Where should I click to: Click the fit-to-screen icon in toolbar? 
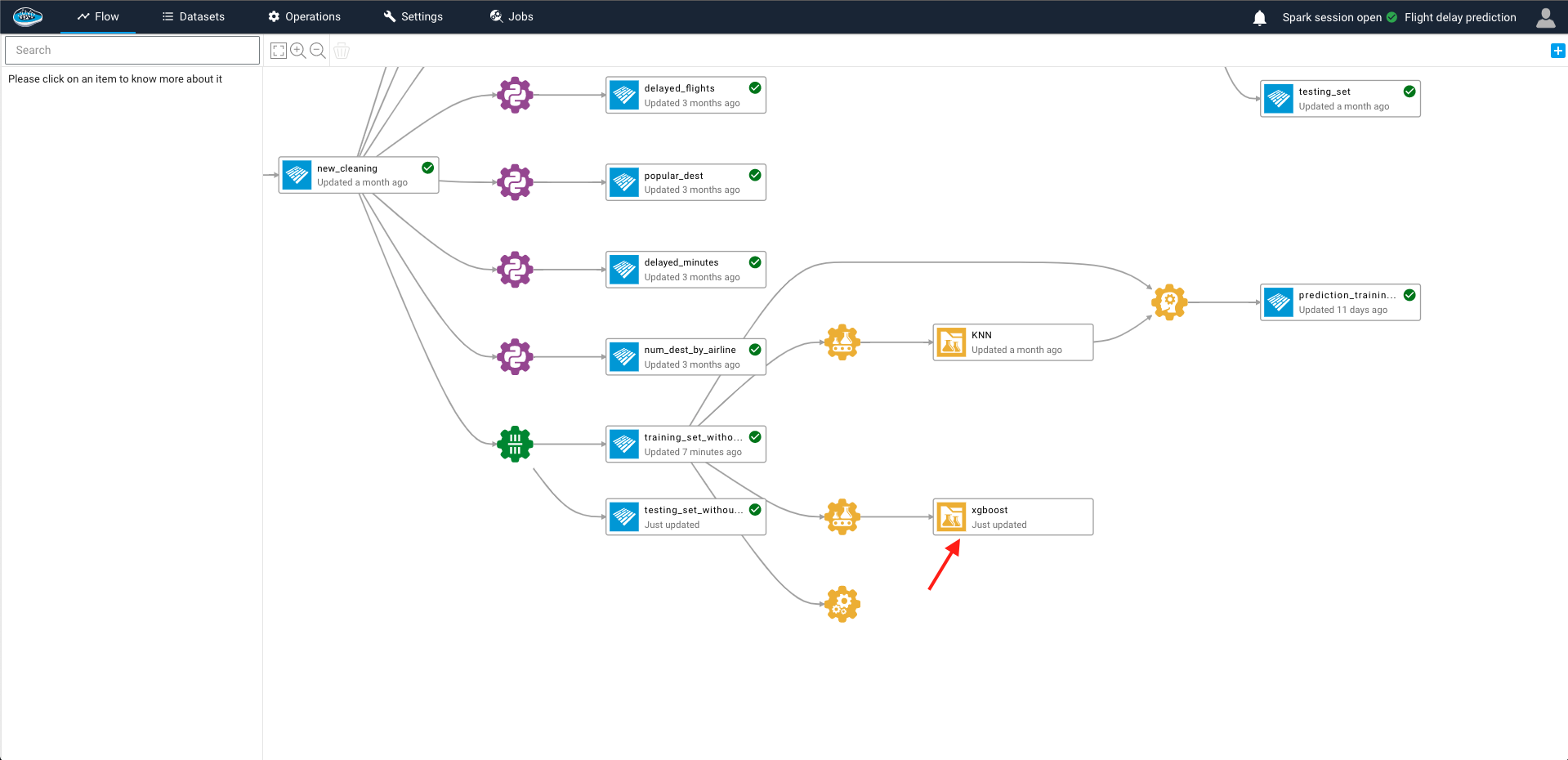(x=279, y=51)
